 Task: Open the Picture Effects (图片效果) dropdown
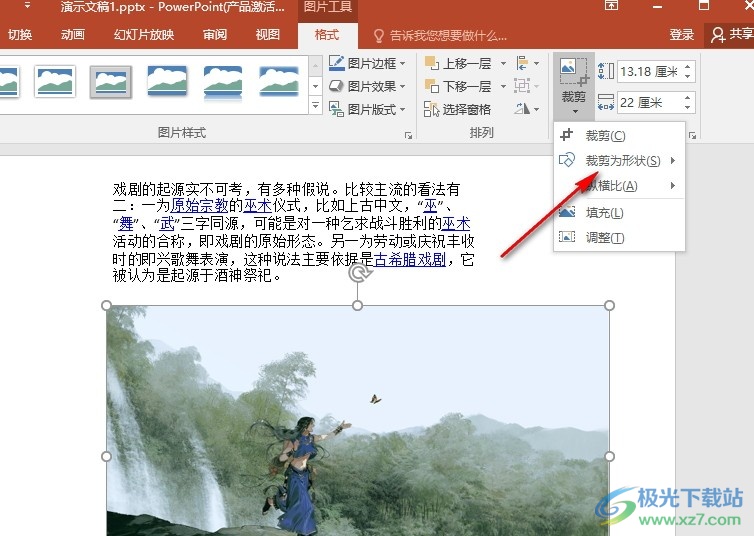(x=367, y=86)
